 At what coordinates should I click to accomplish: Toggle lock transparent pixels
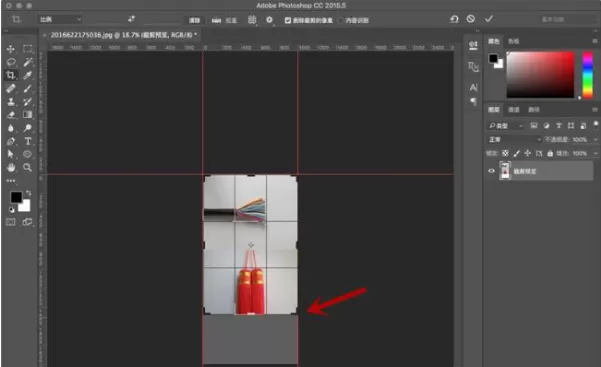[505, 153]
